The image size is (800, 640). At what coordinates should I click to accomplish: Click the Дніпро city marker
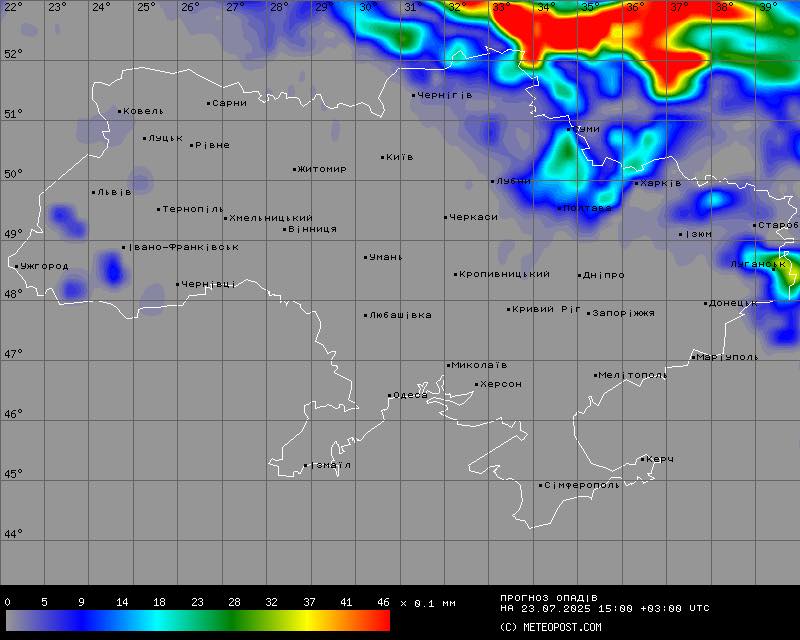(580, 275)
